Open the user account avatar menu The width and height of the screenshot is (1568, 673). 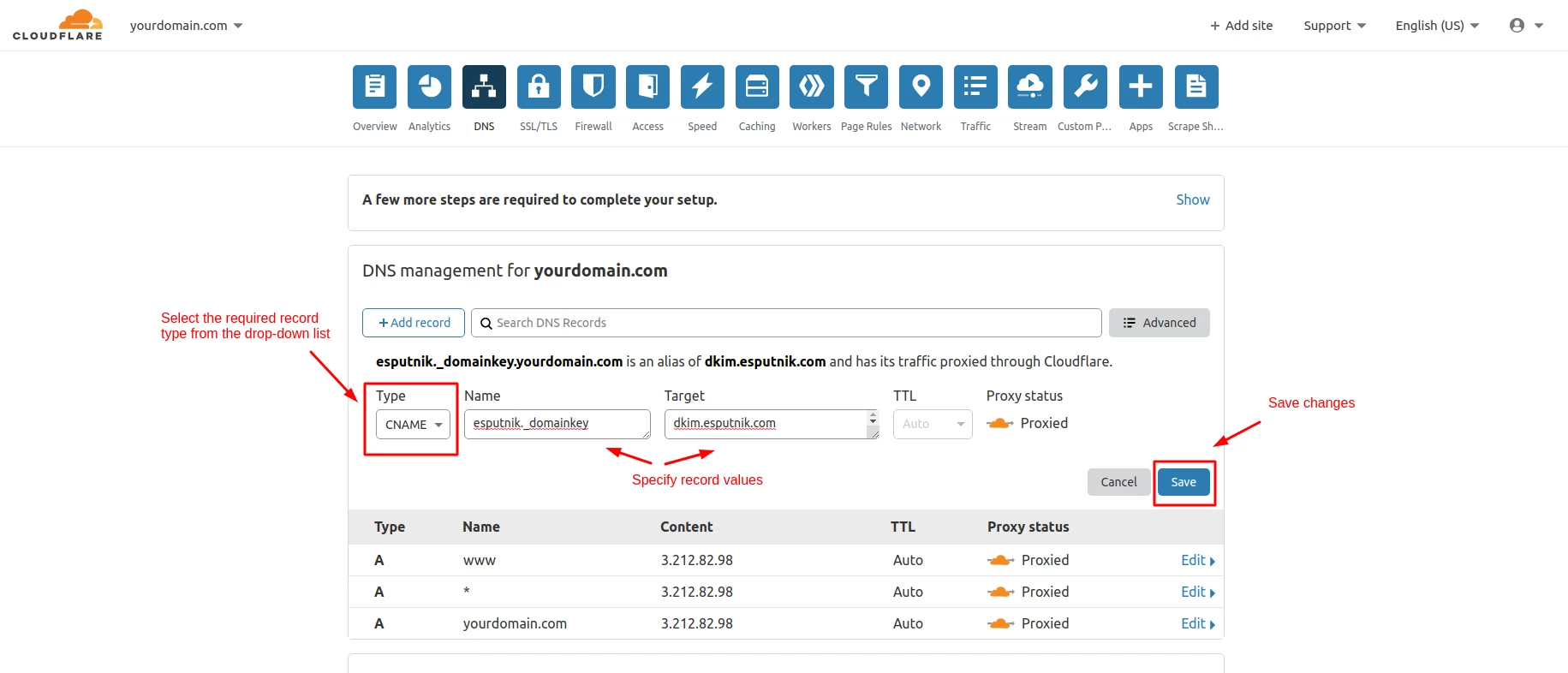tap(1526, 26)
